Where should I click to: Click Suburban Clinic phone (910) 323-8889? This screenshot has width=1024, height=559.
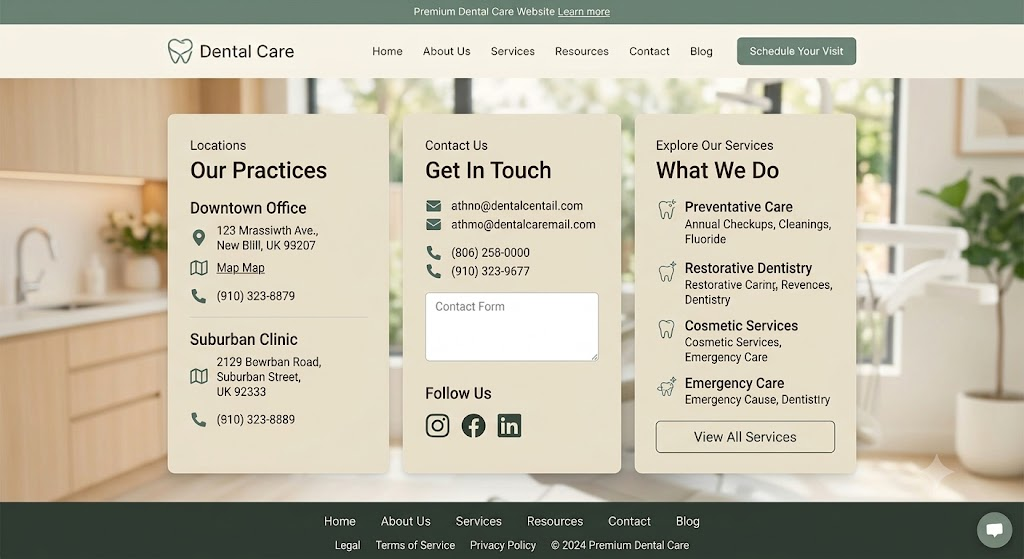256,419
